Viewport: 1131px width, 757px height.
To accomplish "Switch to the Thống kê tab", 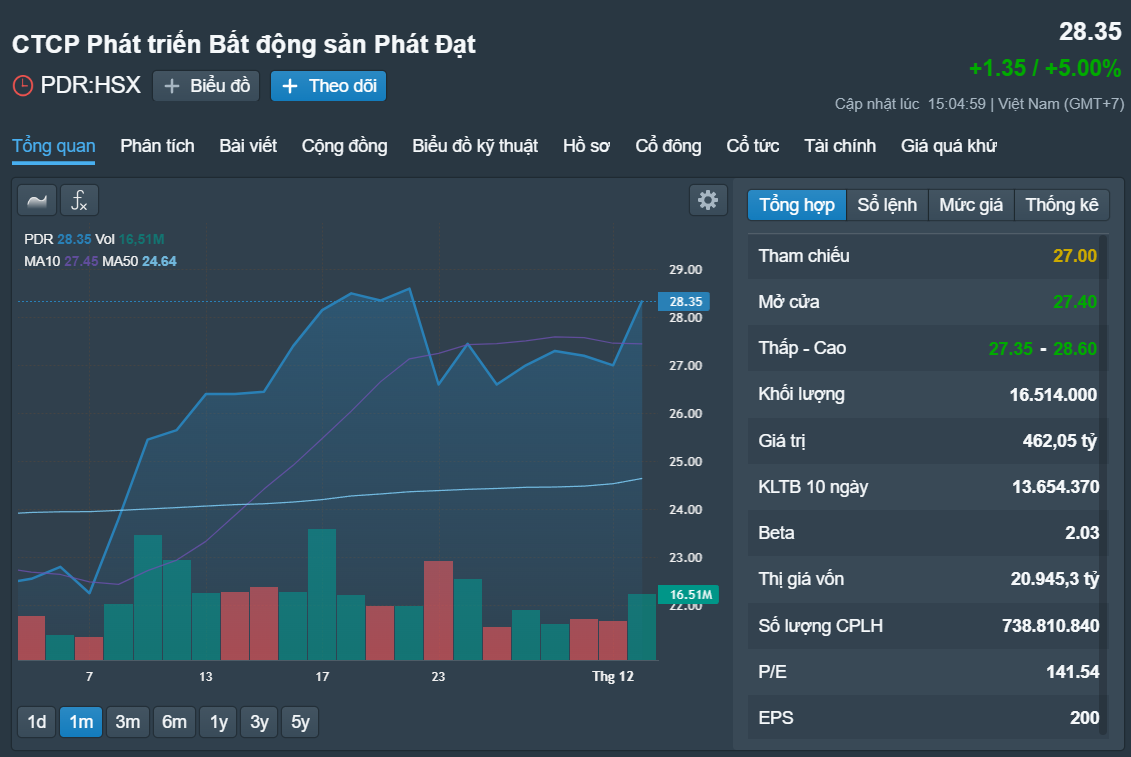I will point(1062,205).
